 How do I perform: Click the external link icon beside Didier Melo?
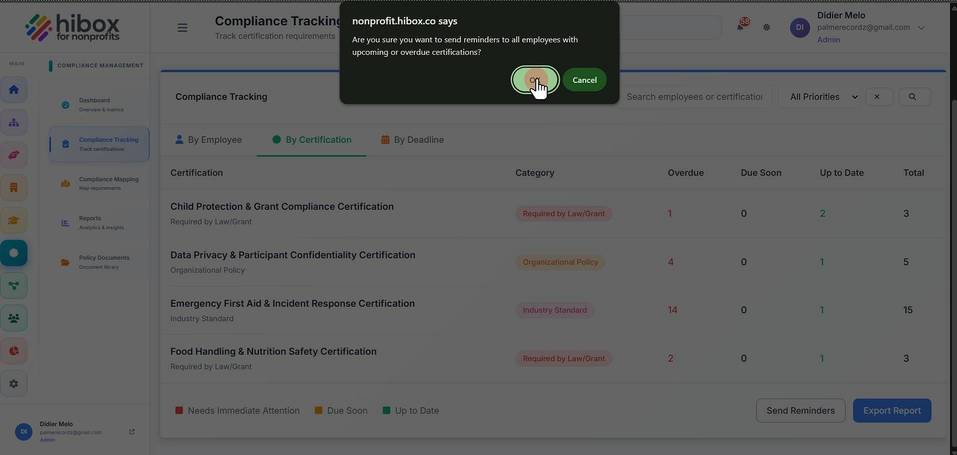click(x=132, y=431)
